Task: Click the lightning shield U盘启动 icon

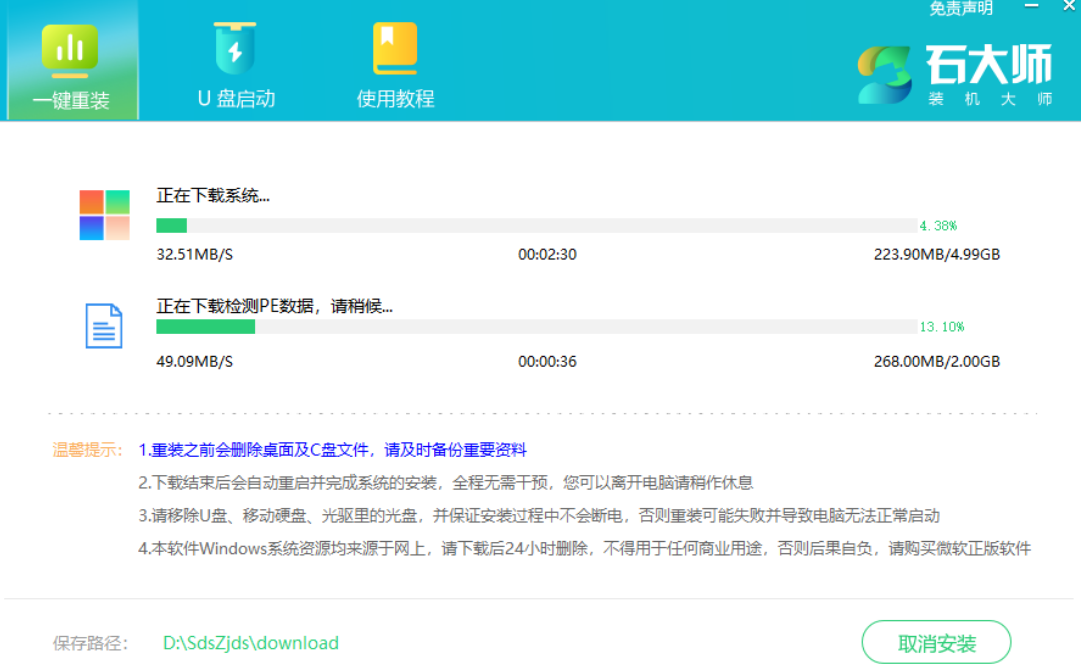Action: [235, 49]
